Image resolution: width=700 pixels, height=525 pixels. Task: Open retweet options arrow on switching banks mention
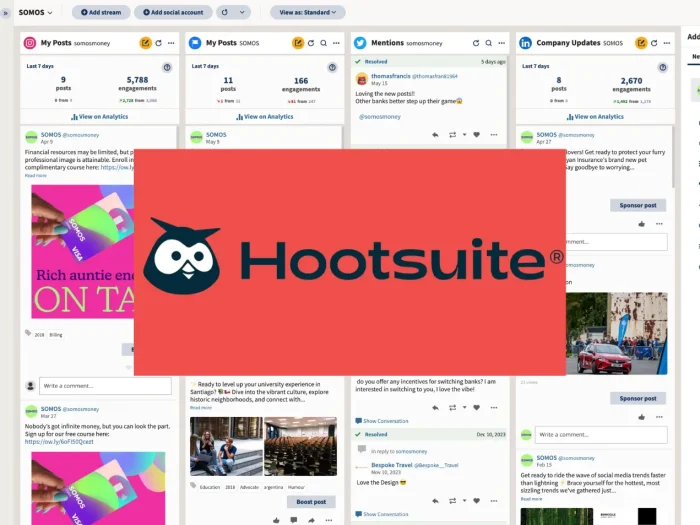(x=464, y=408)
